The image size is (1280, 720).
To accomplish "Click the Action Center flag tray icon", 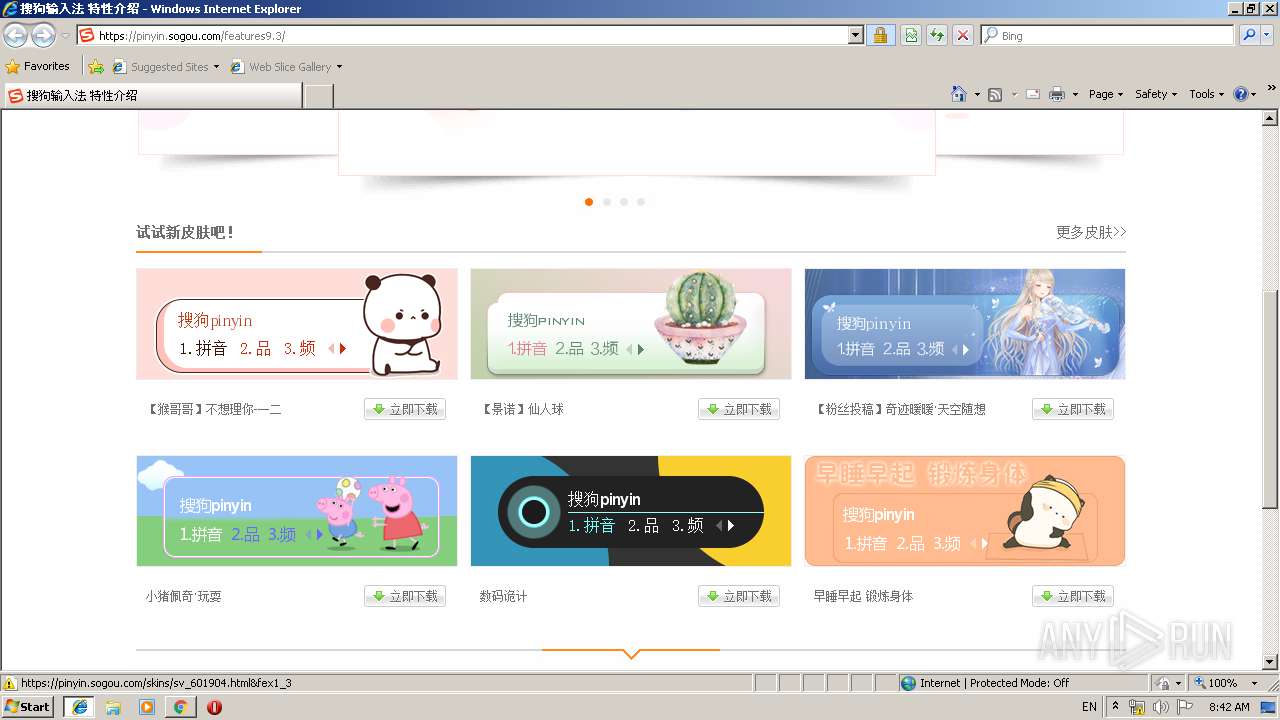I will [x=1186, y=707].
